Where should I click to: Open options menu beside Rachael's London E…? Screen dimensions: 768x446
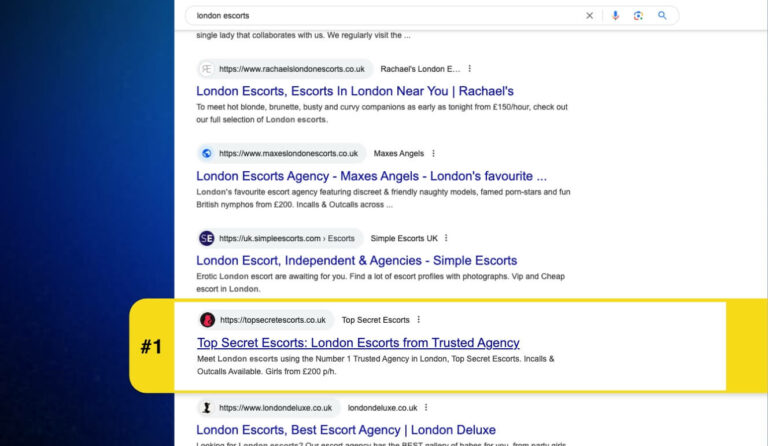(x=469, y=69)
